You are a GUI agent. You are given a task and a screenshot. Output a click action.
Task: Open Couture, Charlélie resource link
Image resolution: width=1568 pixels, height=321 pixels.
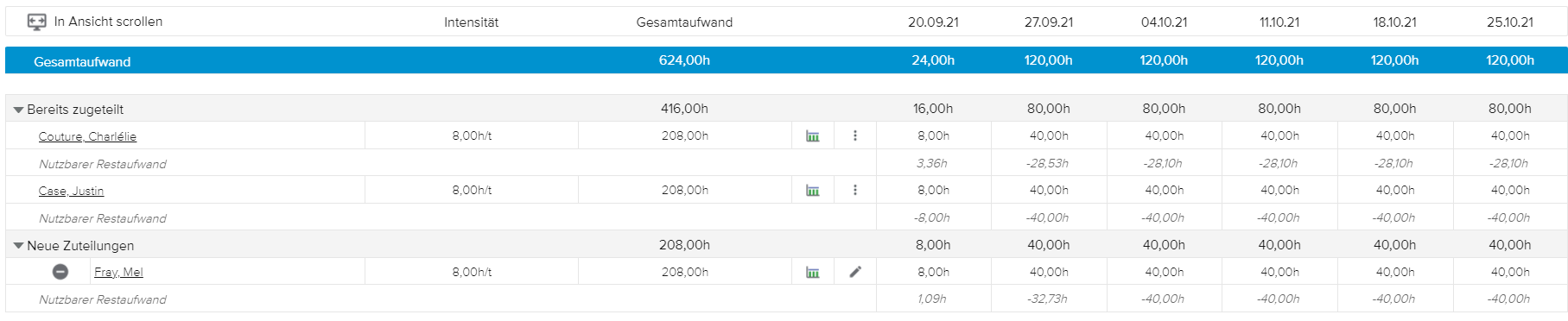pos(87,136)
